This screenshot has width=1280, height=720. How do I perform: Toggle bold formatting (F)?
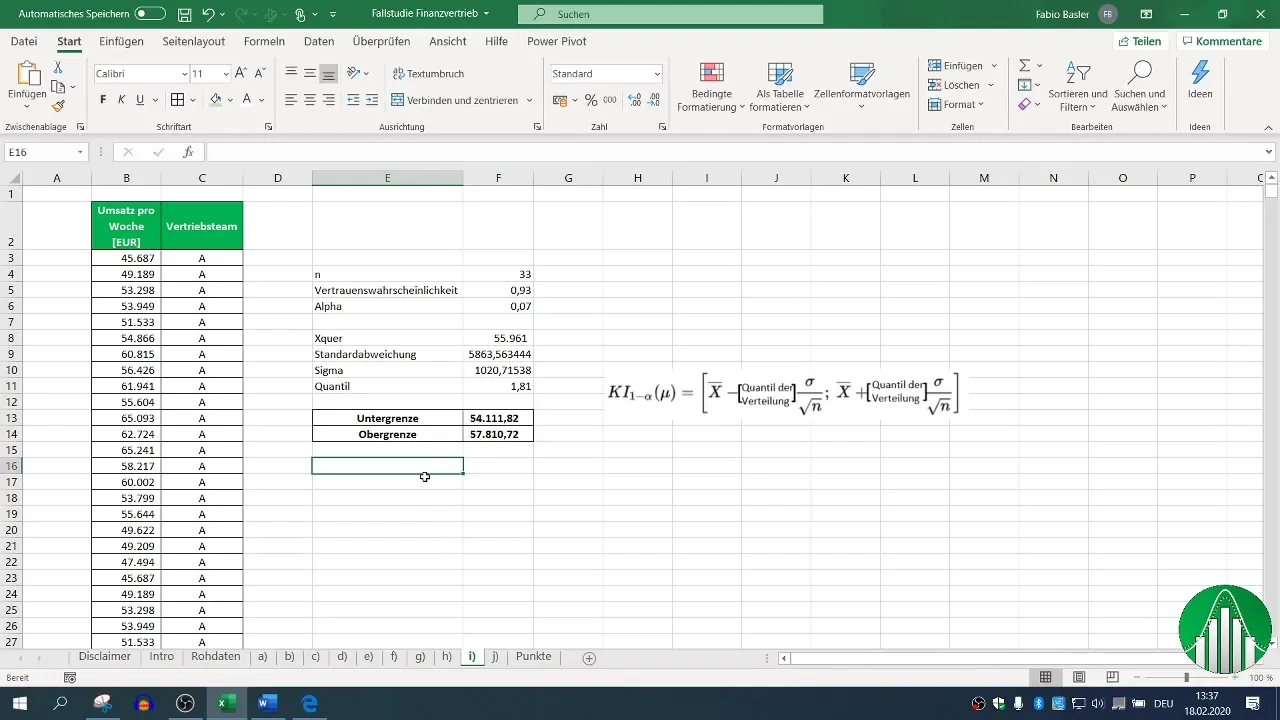103,100
